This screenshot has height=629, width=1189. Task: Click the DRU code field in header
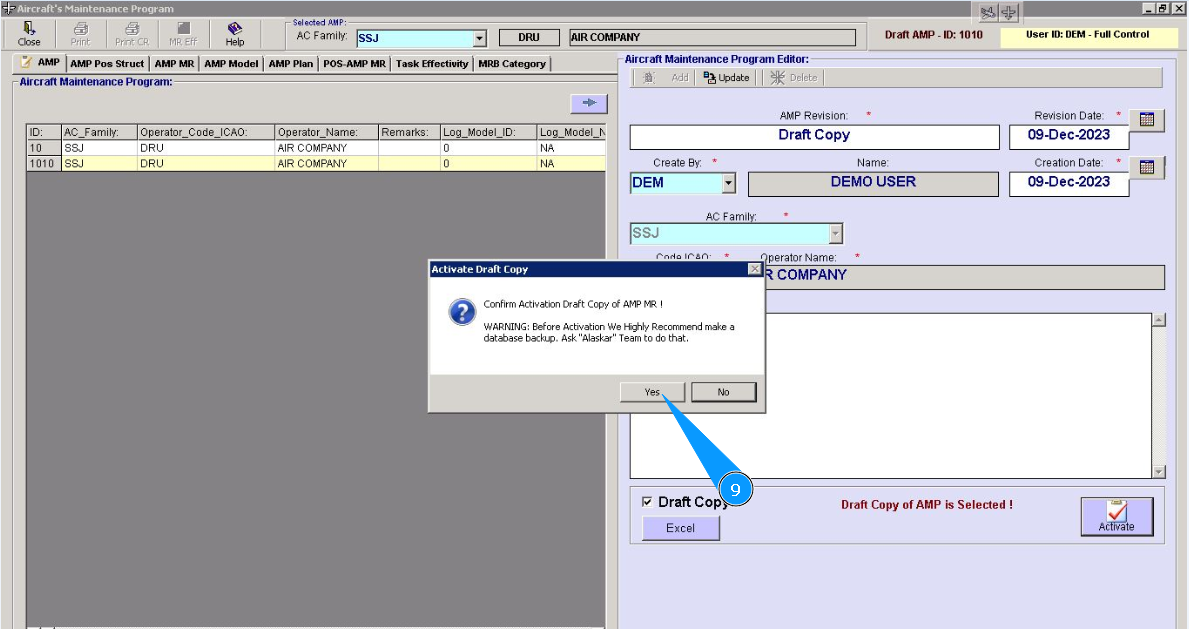pos(529,37)
